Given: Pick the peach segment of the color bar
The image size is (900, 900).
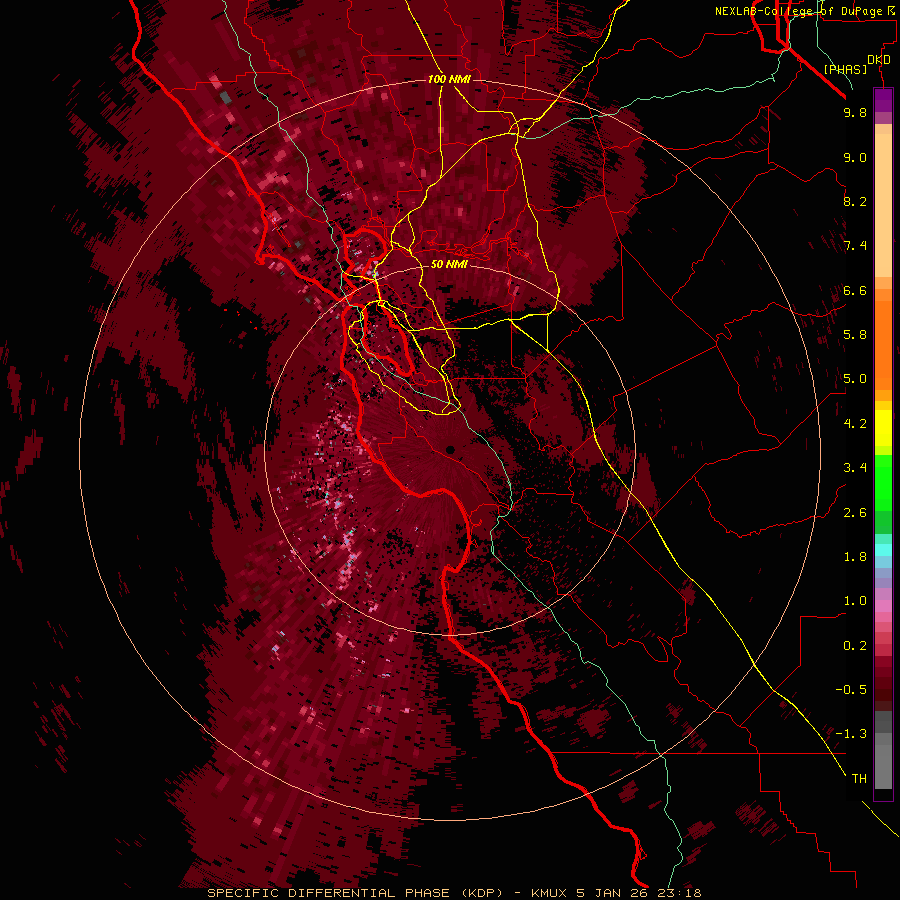Looking at the screenshot, I should [x=883, y=201].
